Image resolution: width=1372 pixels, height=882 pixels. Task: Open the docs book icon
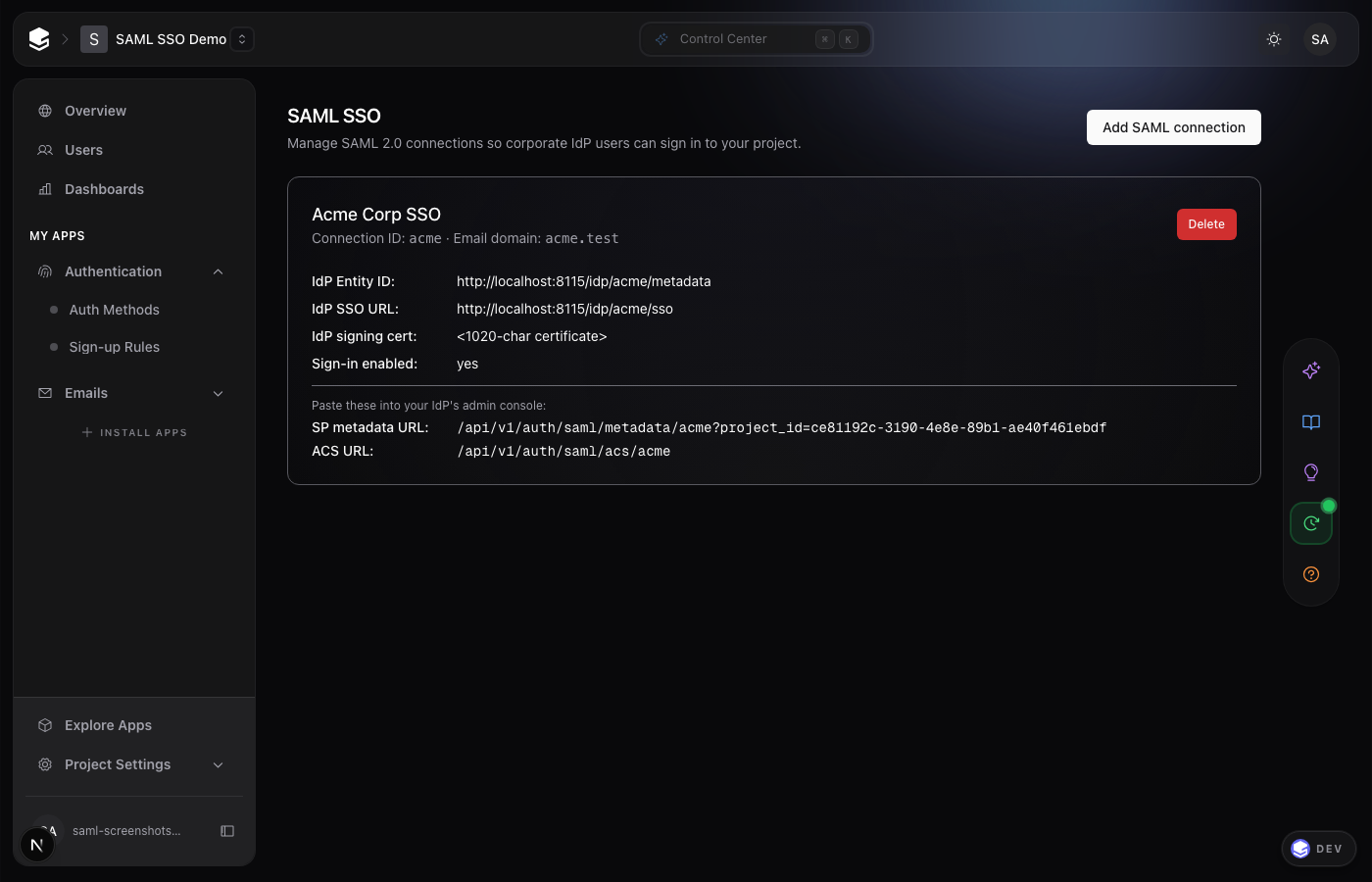pyautogui.click(x=1311, y=421)
